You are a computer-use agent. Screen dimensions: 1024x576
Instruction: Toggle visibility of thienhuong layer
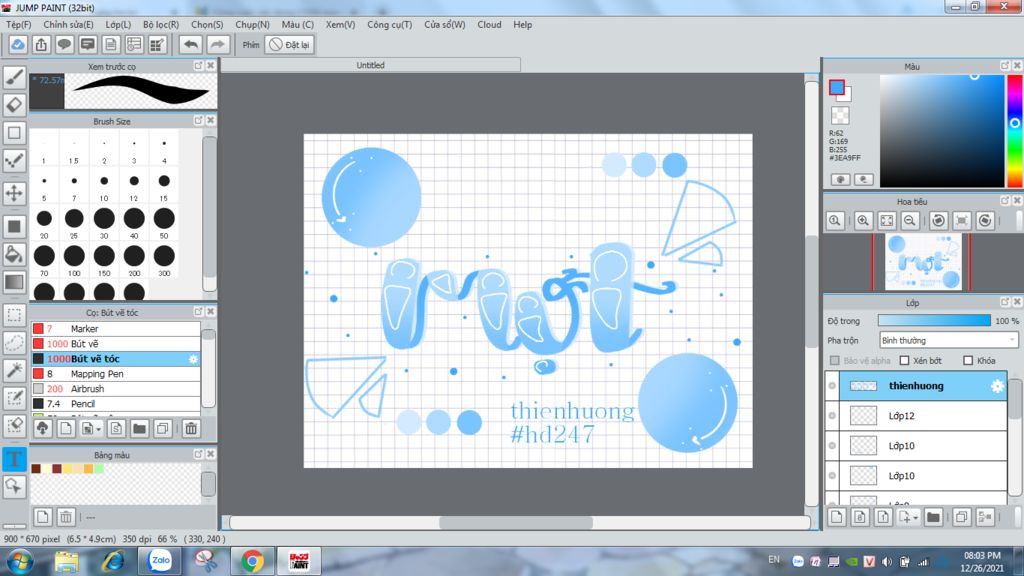point(832,386)
